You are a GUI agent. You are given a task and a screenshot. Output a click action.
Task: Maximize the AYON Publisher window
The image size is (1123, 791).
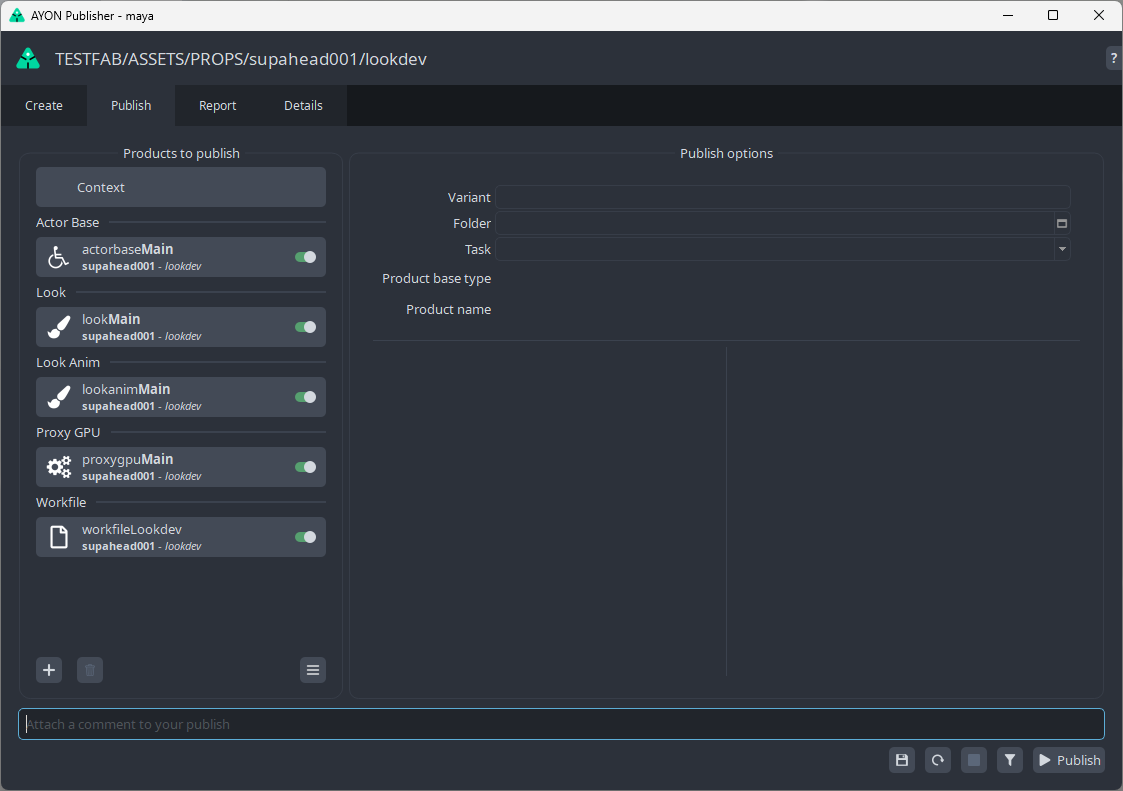1053,15
